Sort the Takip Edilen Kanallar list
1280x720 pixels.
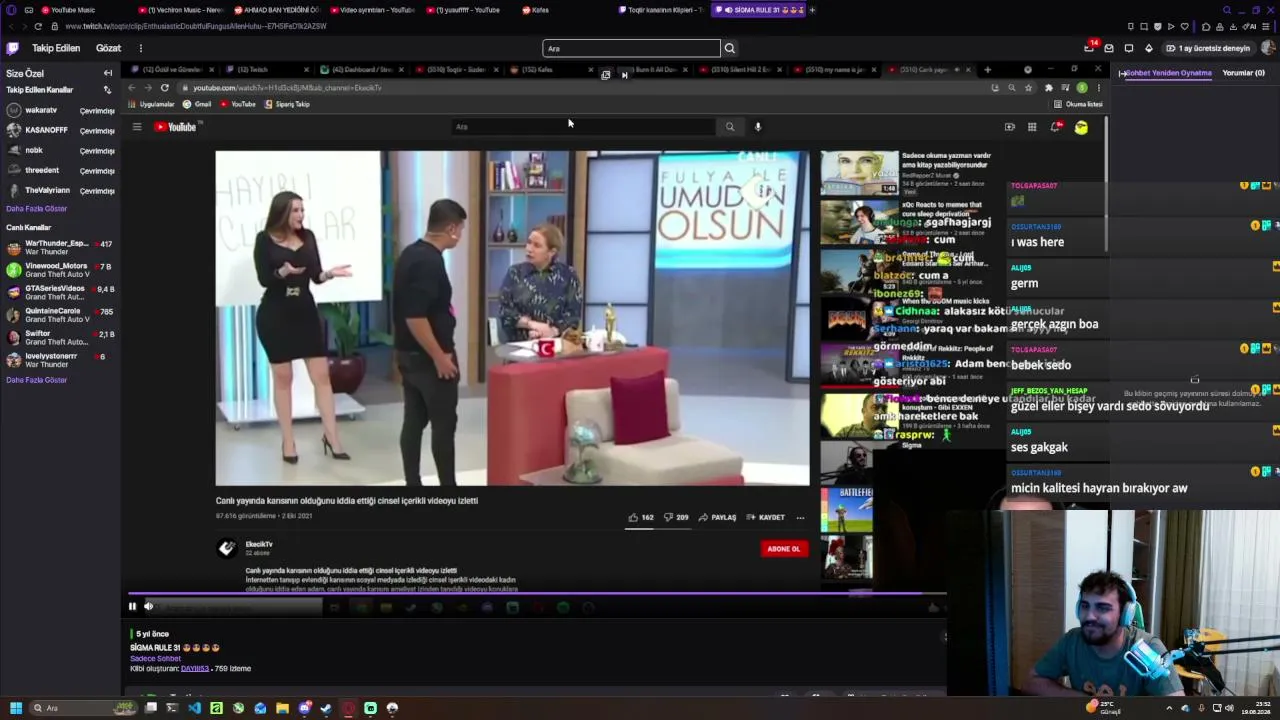coord(108,90)
